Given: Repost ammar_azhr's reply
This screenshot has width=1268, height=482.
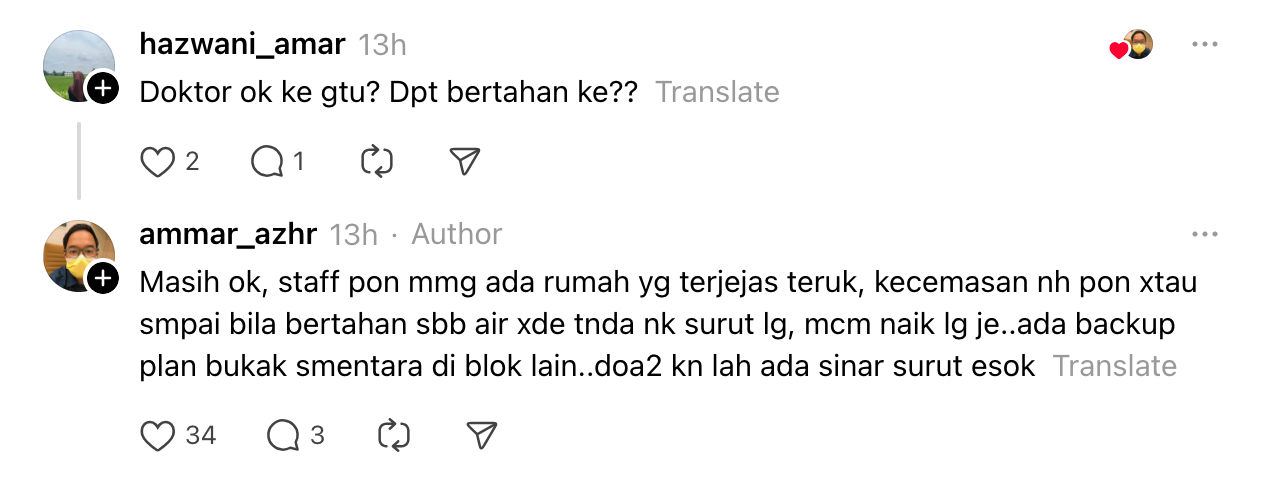Looking at the screenshot, I should (393, 435).
